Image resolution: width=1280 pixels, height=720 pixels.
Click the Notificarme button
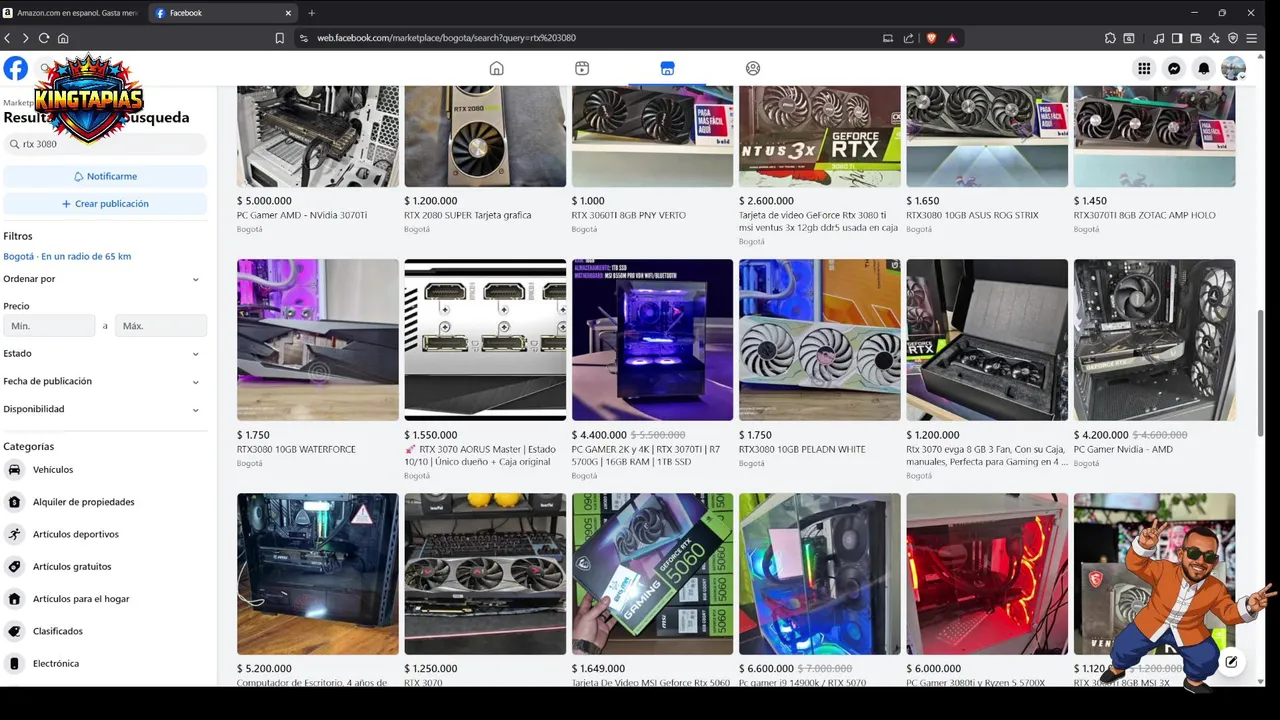click(x=105, y=176)
